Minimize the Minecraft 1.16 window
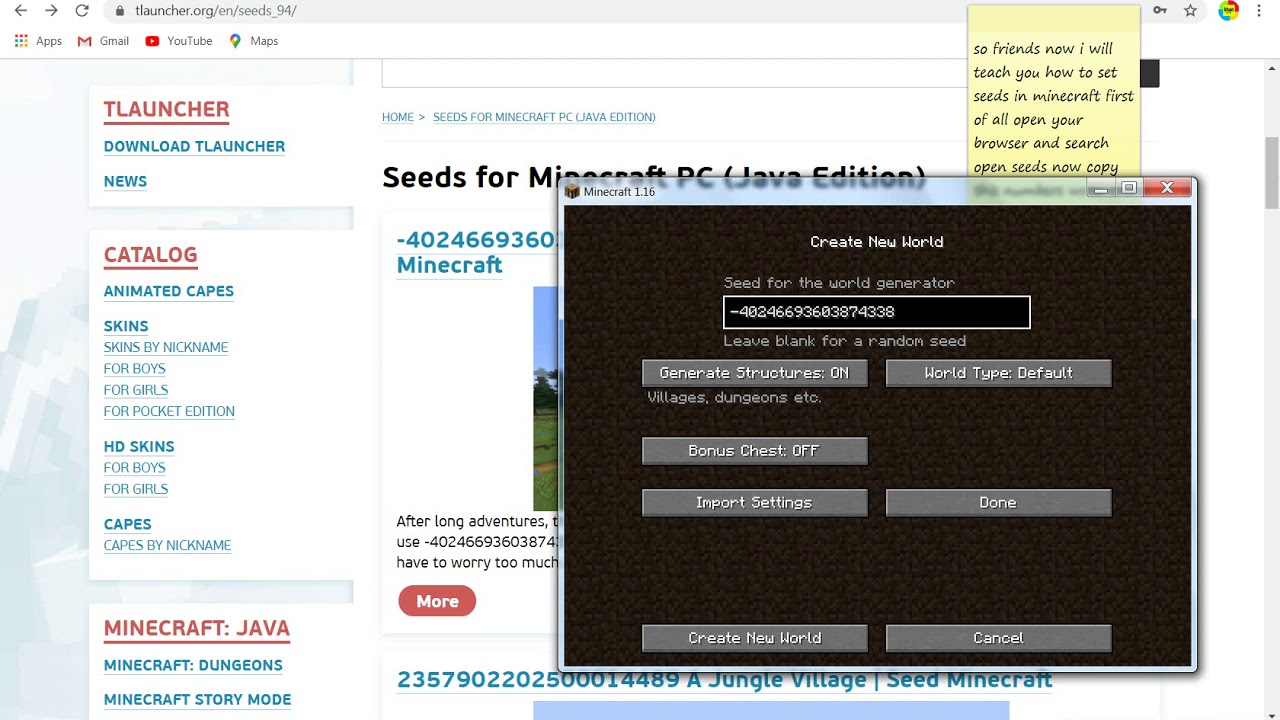The image size is (1280, 720). tap(1101, 188)
